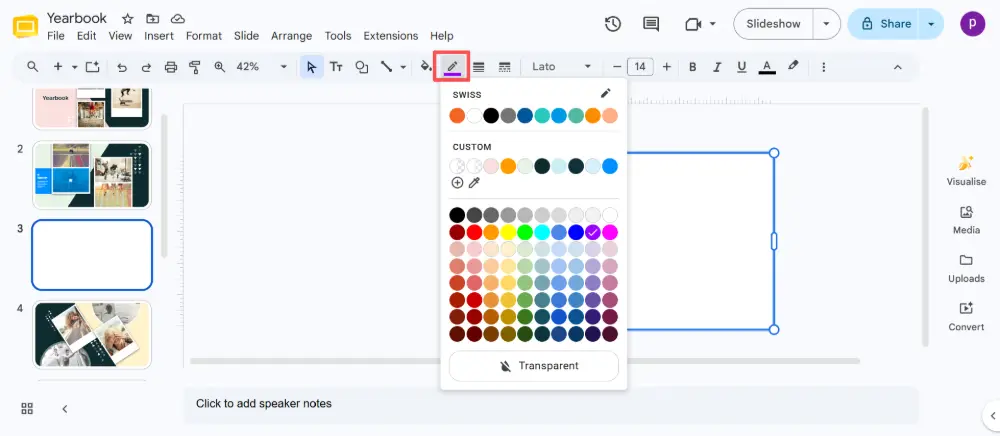Print the presentation
The width and height of the screenshot is (1000, 436).
point(170,66)
